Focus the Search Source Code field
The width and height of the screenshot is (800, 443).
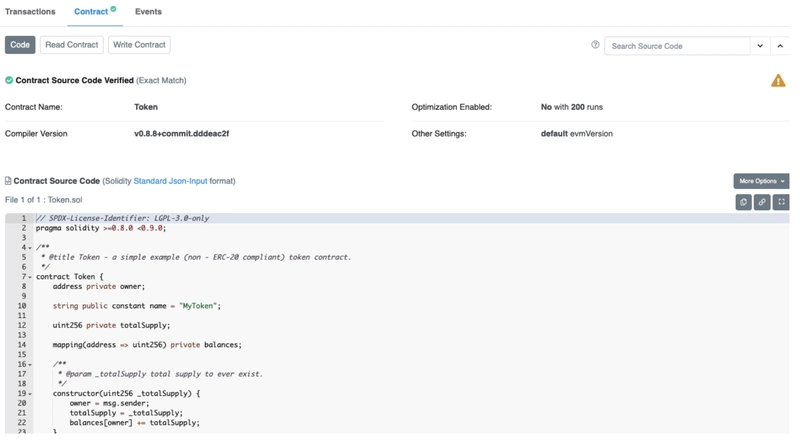point(678,46)
